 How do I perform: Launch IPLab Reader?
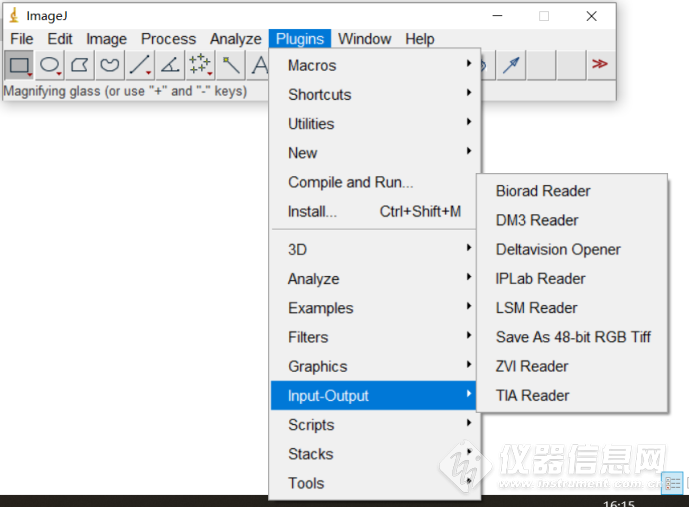[572, 279]
